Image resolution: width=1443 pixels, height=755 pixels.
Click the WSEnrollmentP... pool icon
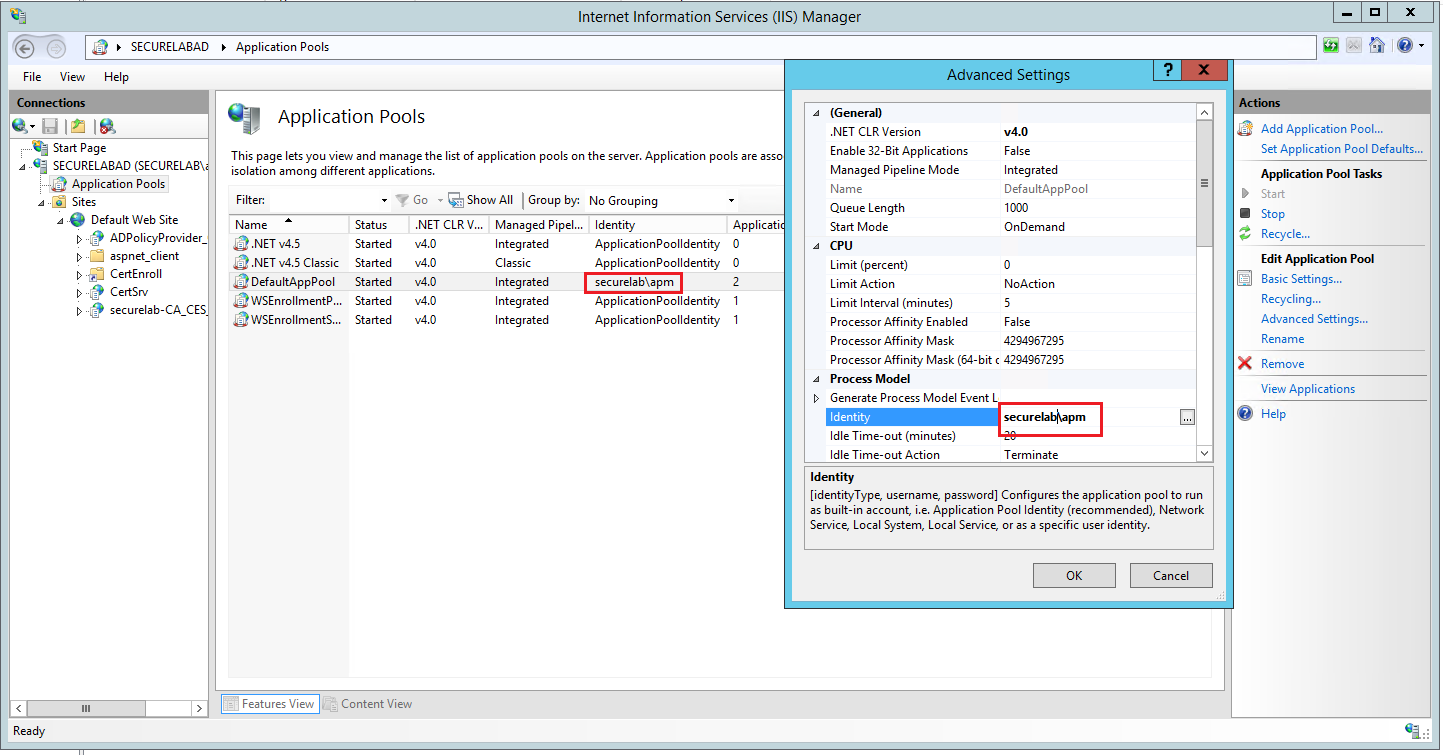[x=241, y=301]
